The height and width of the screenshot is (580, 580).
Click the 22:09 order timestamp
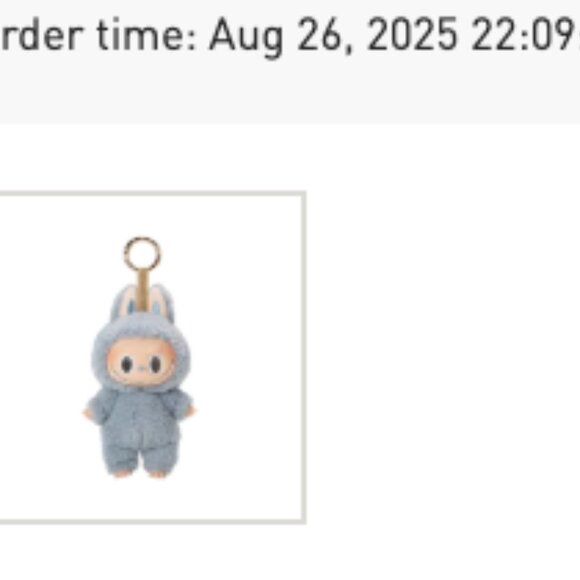523,34
